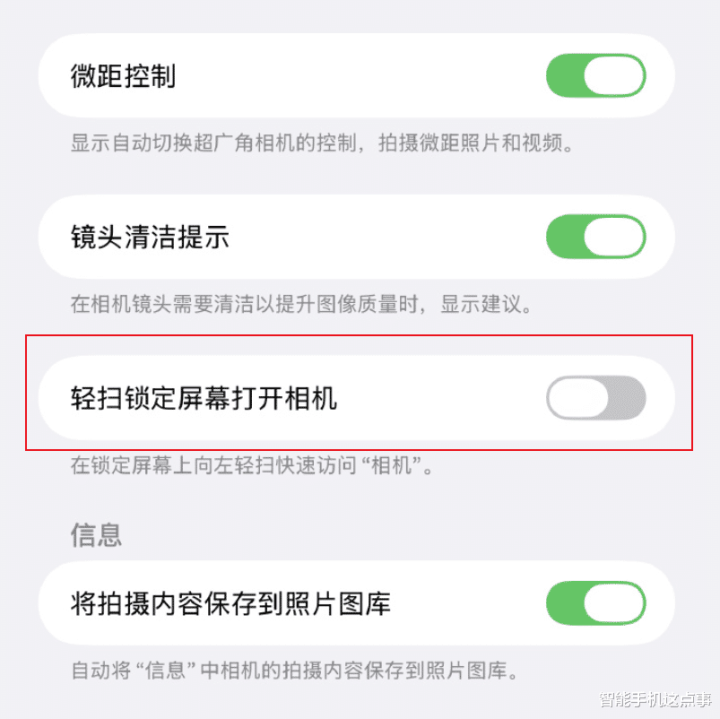Image resolution: width=720 pixels, height=719 pixels.
Task: Turn off the 微距控制 switch
Action: tap(596, 75)
